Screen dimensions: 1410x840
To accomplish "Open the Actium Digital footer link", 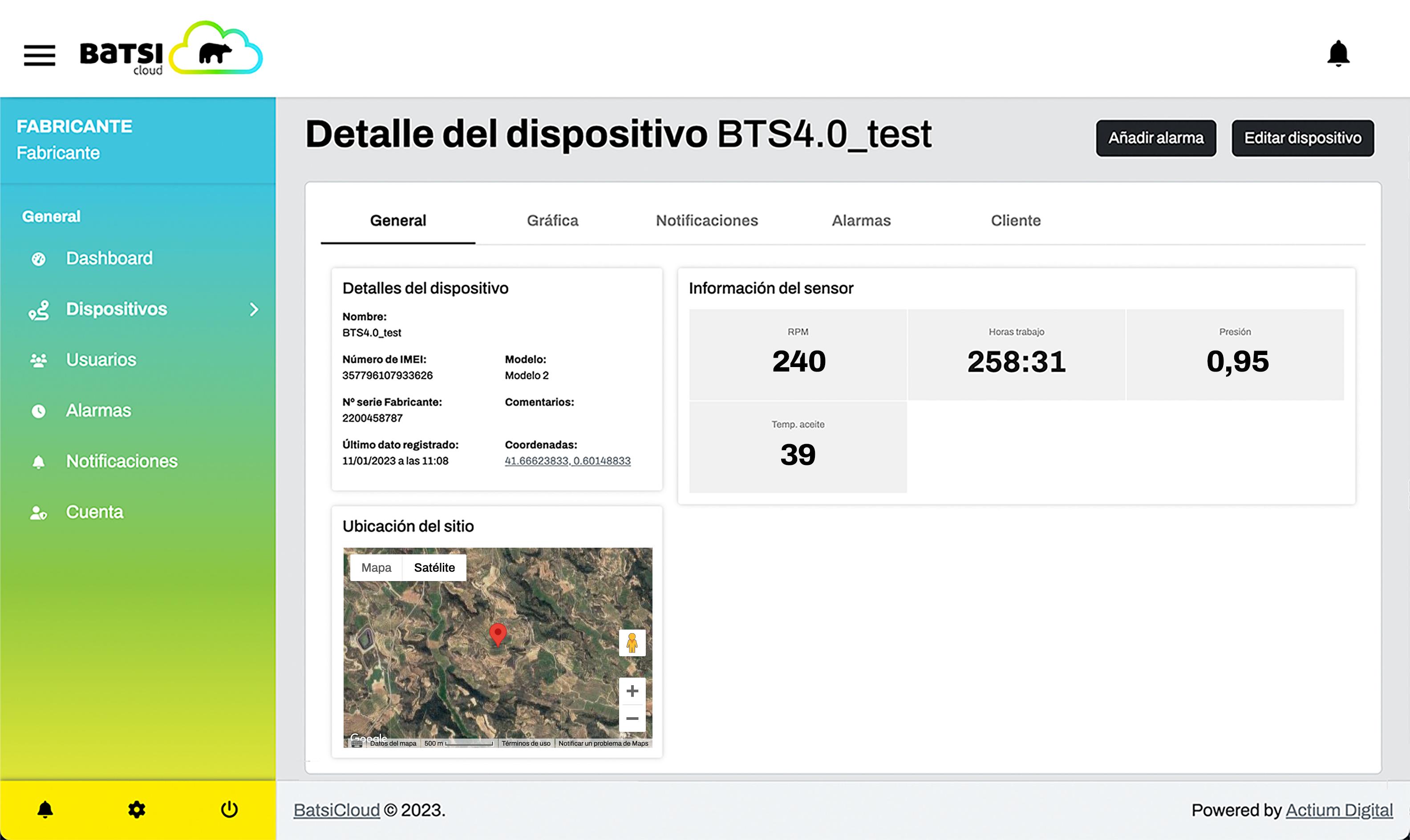I will pyautogui.click(x=1339, y=810).
